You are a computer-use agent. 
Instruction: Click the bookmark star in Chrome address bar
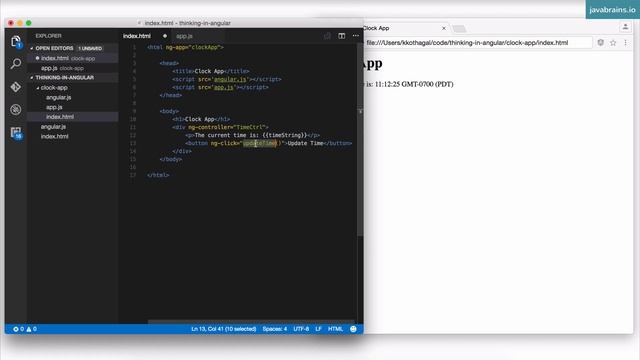[613, 42]
